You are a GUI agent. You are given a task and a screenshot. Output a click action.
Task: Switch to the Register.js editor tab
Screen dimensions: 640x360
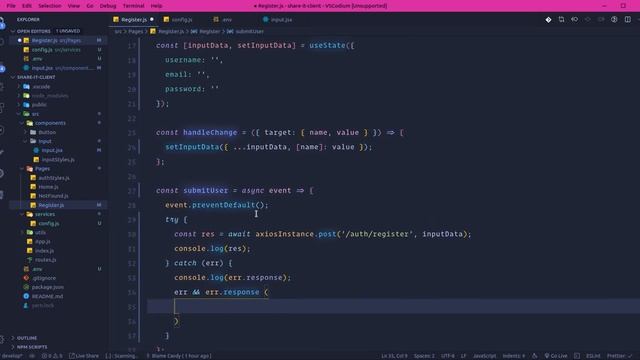point(134,20)
